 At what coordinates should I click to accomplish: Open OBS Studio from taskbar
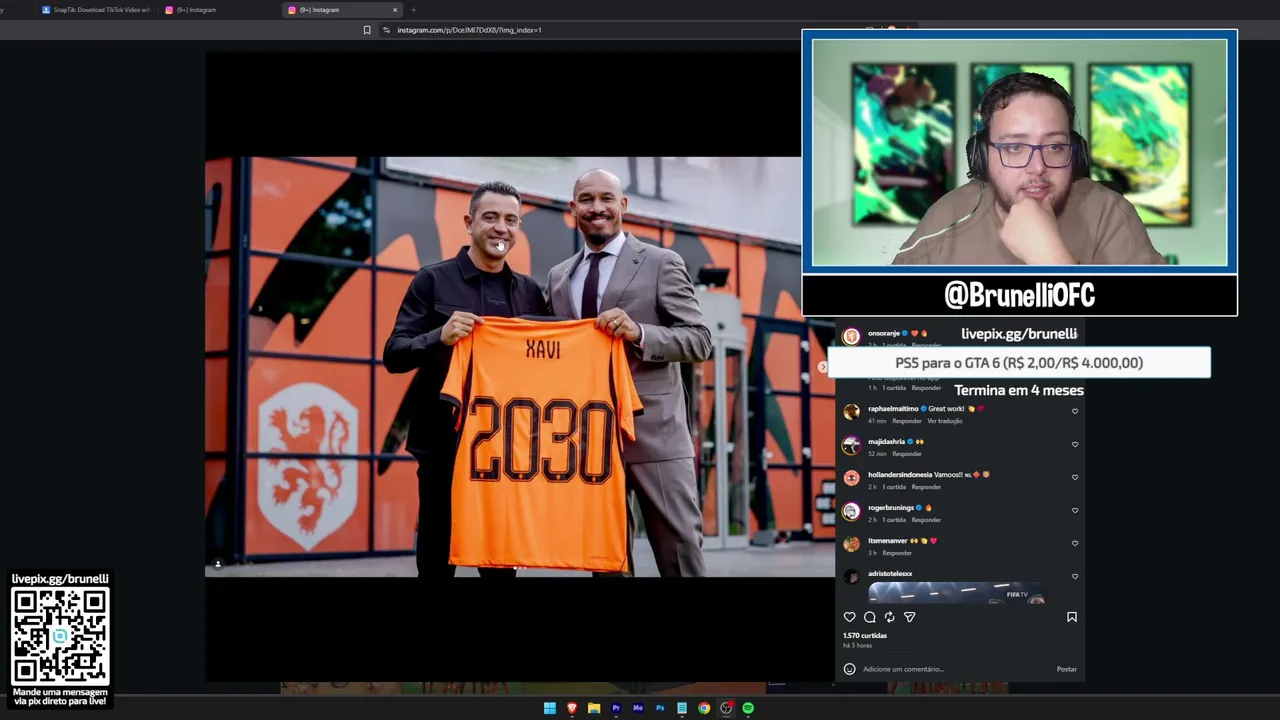(726, 708)
